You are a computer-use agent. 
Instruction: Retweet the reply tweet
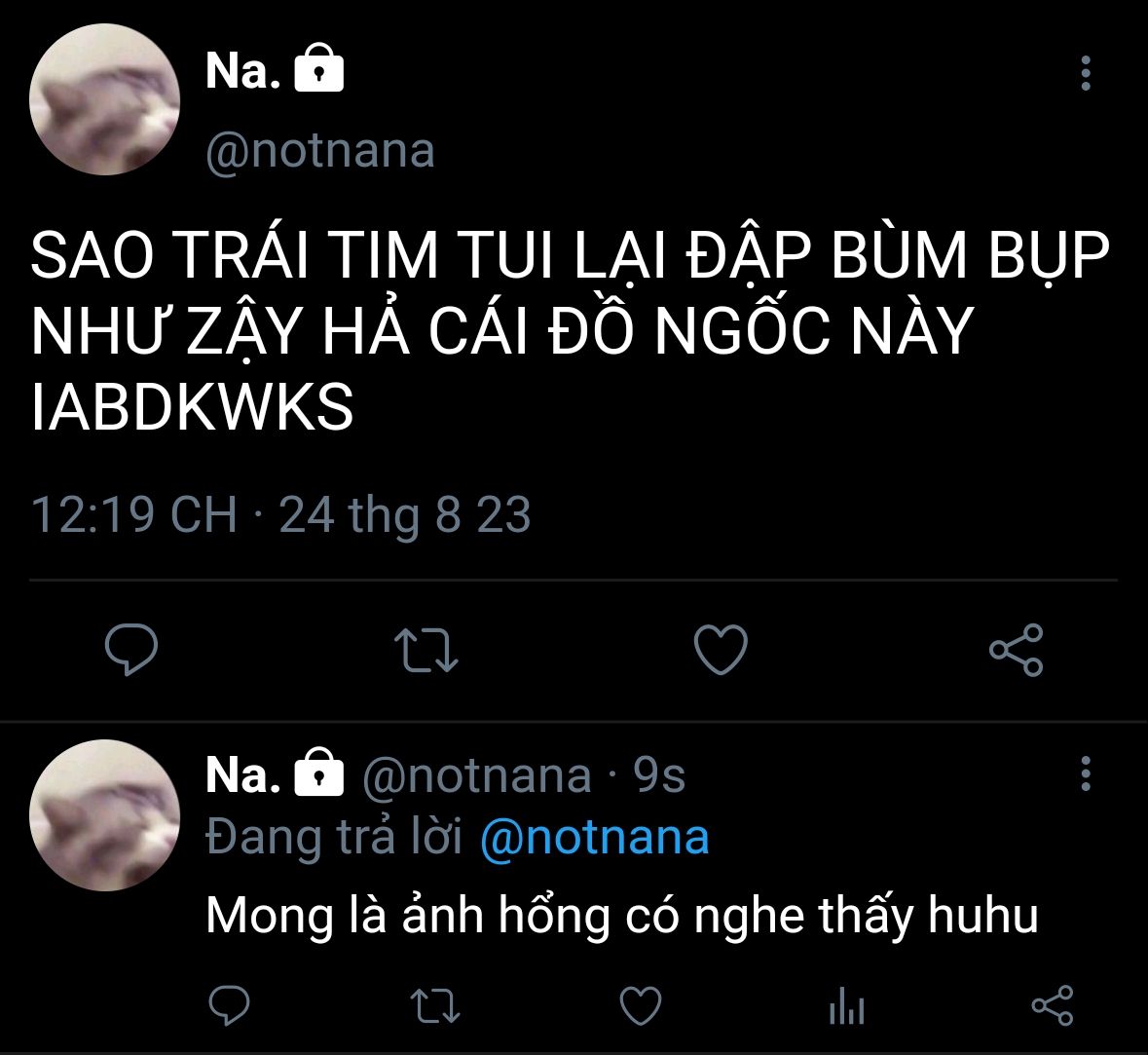click(x=434, y=1005)
